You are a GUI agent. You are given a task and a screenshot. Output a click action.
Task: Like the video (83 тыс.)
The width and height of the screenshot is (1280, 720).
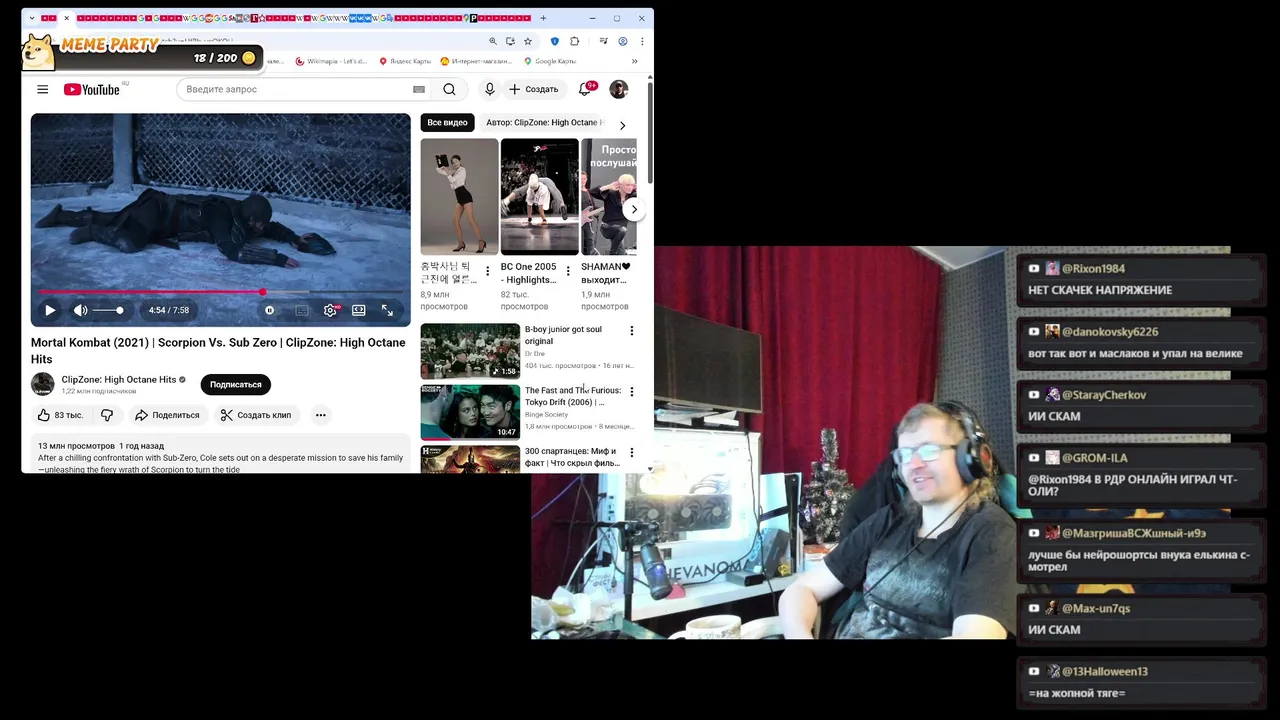click(60, 415)
